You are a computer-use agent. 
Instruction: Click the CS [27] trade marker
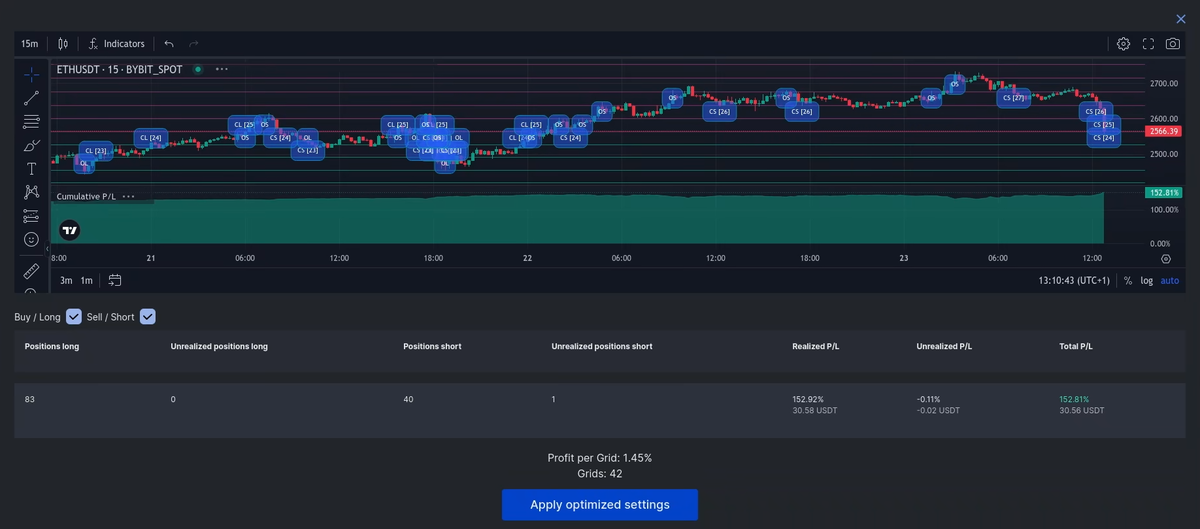click(x=1013, y=98)
